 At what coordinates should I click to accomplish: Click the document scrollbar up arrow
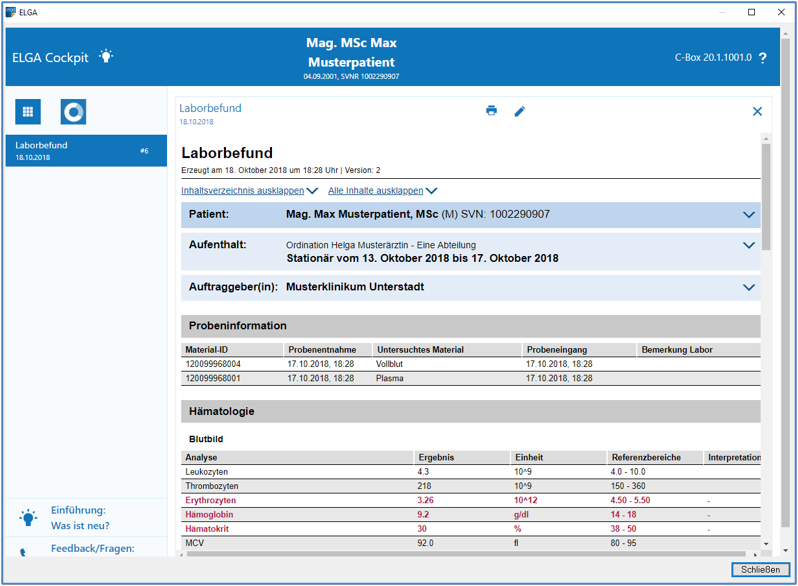766,138
